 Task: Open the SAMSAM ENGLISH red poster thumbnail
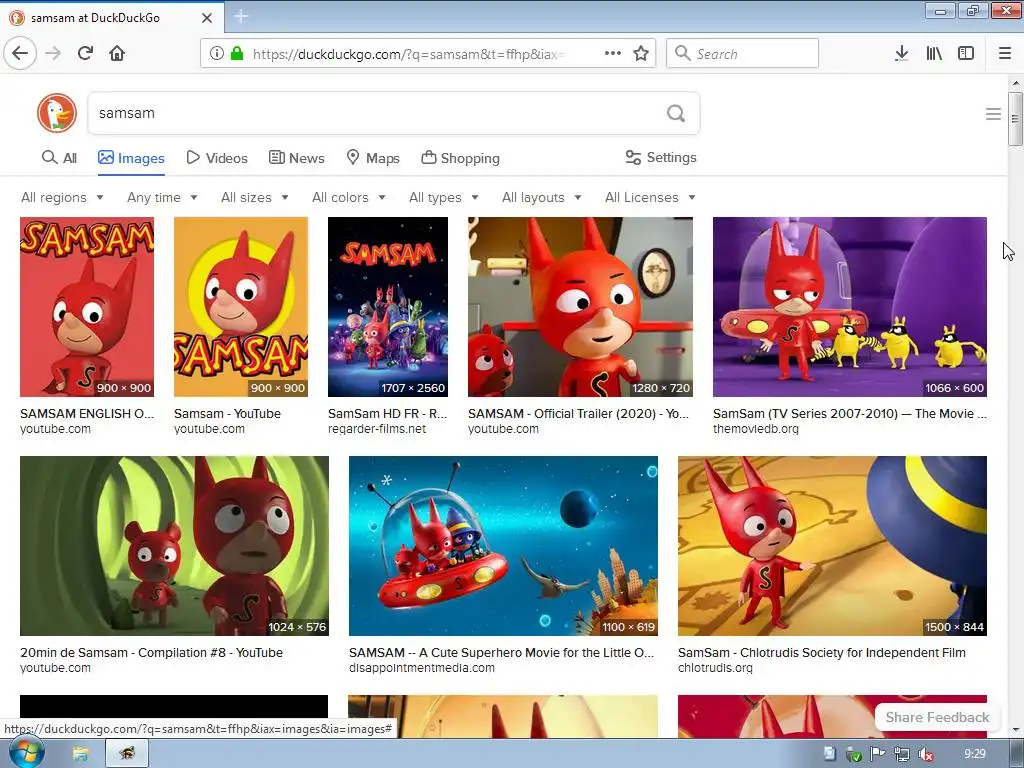[87, 307]
